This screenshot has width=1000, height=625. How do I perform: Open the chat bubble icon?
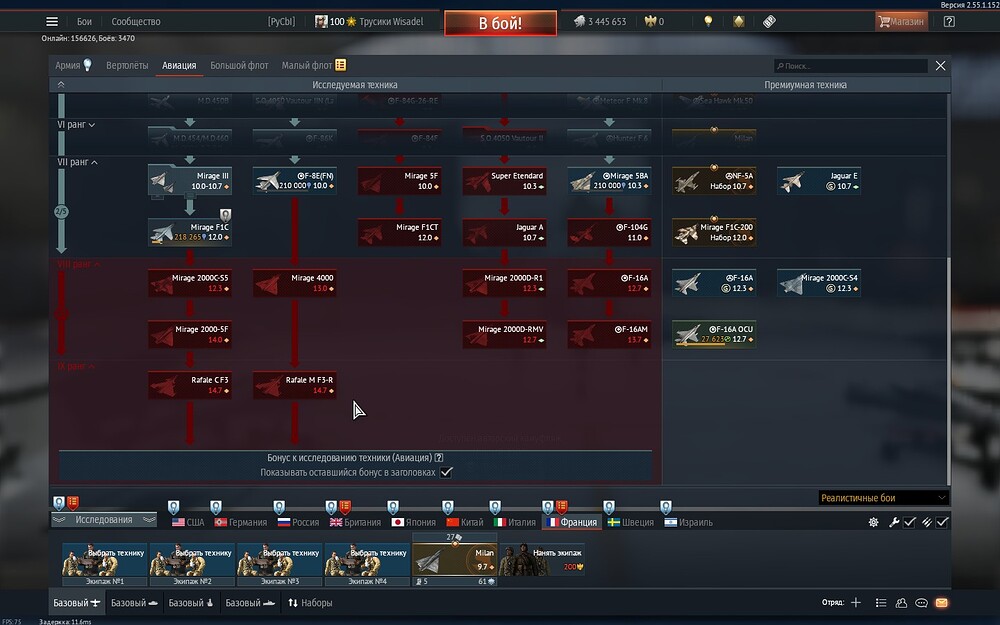pyautogui.click(x=922, y=603)
